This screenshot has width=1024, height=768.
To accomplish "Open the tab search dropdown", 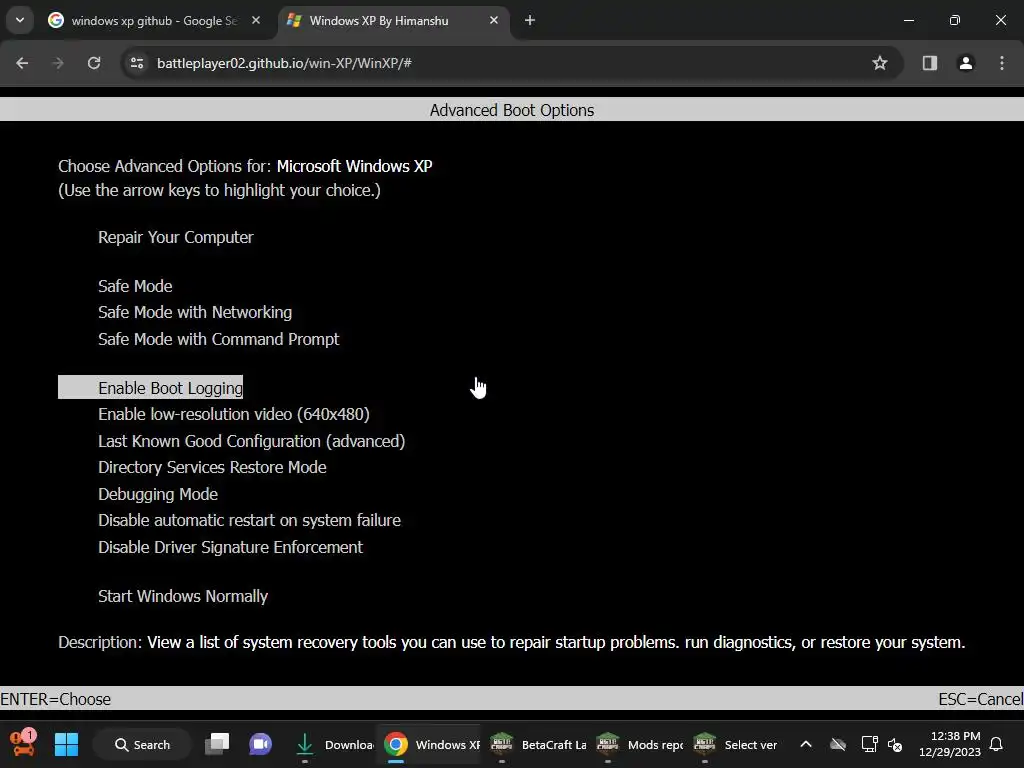I will pos(20,20).
